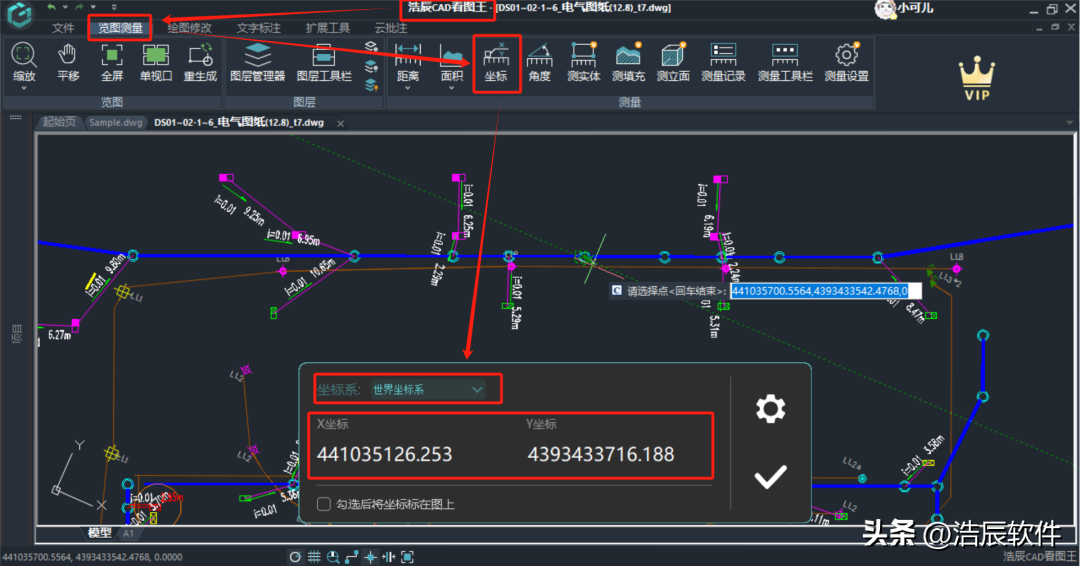
Task: Switch to the 扩展工具 ribbon tab
Action: [328, 28]
